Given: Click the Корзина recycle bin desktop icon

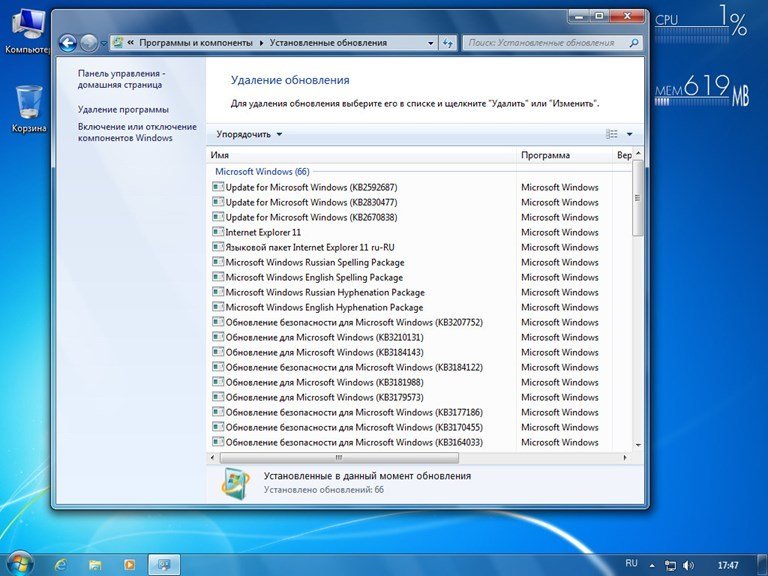Looking at the screenshot, I should (x=28, y=109).
